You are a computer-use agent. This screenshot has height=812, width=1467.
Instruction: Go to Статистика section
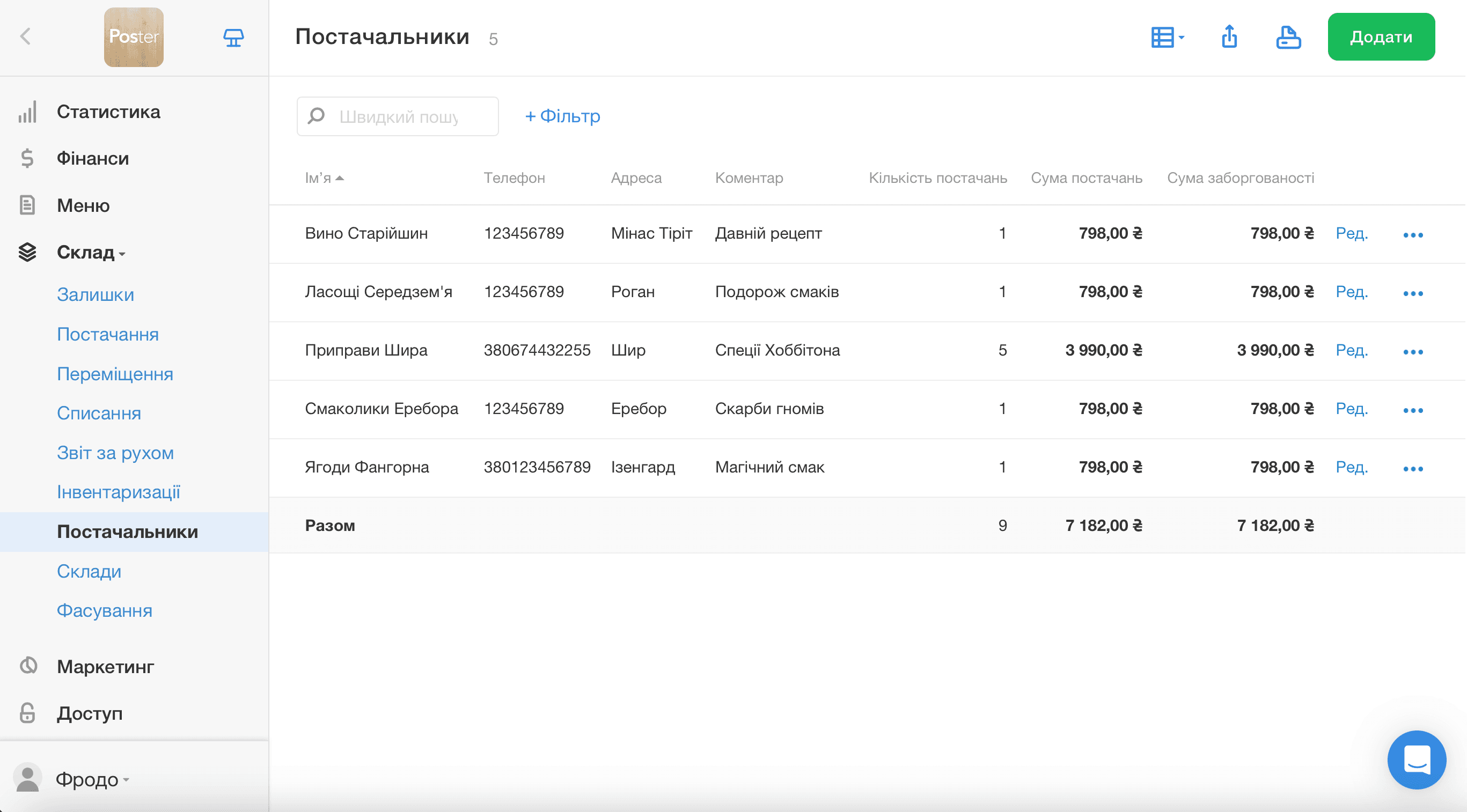click(x=108, y=112)
